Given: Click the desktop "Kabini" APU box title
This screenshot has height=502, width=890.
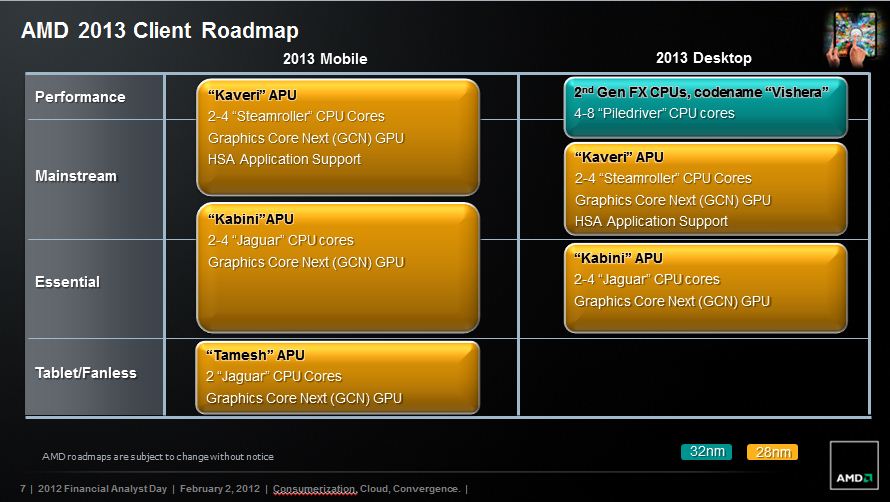Looking at the screenshot, I should [x=618, y=258].
